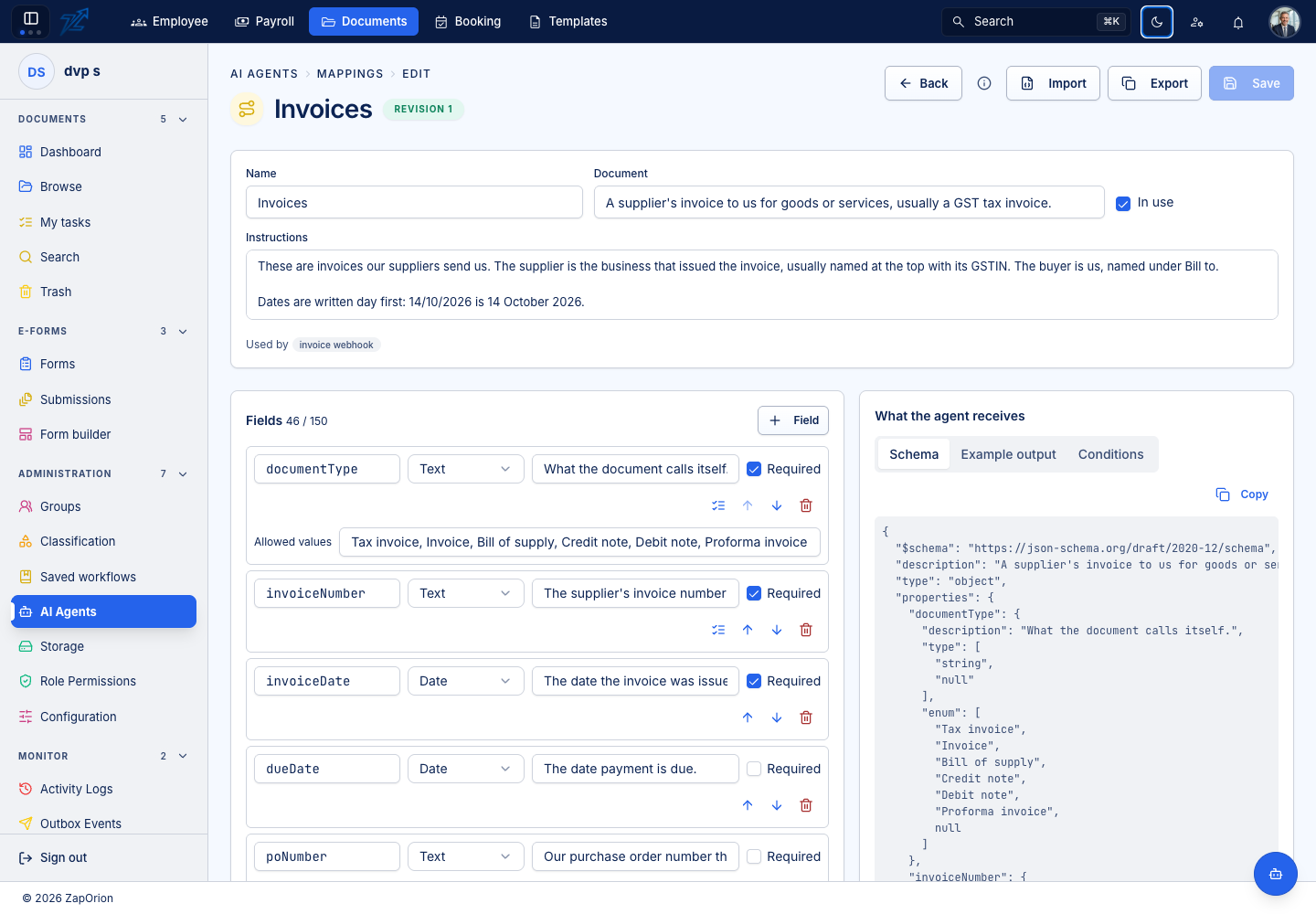
Task: Focus the top Search box
Action: (1036, 21)
